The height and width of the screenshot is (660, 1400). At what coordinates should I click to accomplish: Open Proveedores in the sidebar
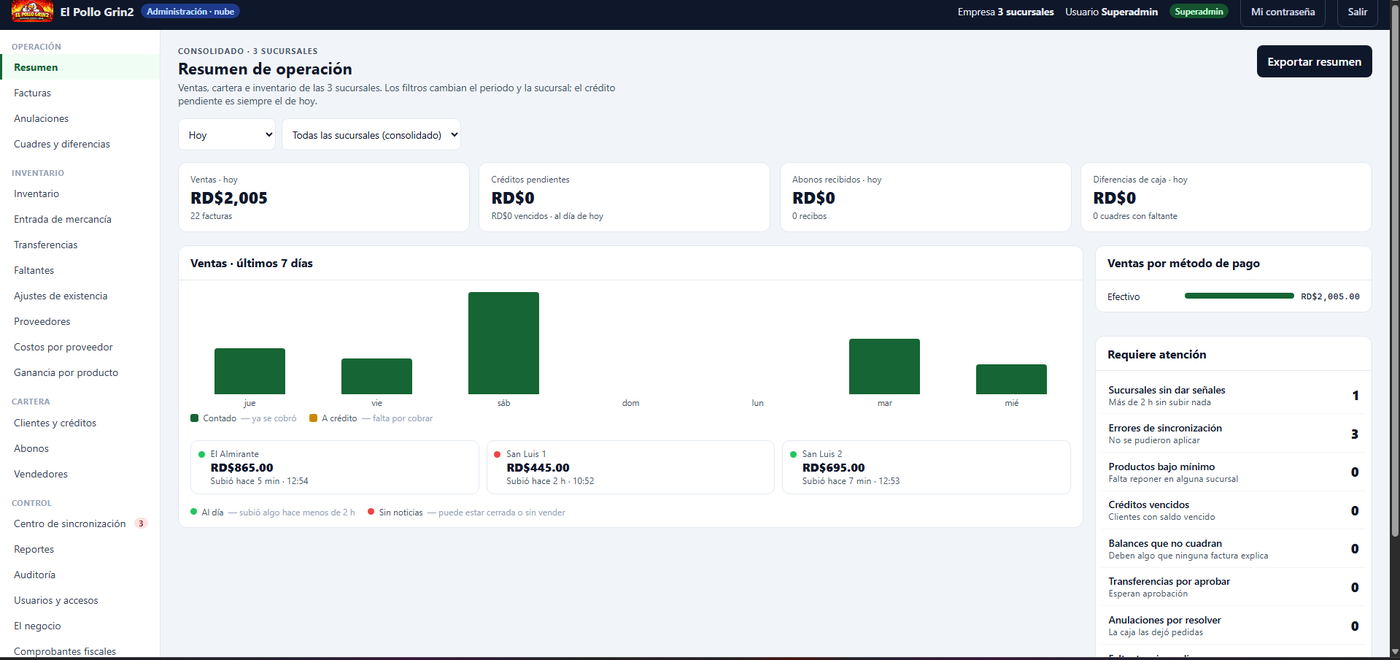pos(80,321)
